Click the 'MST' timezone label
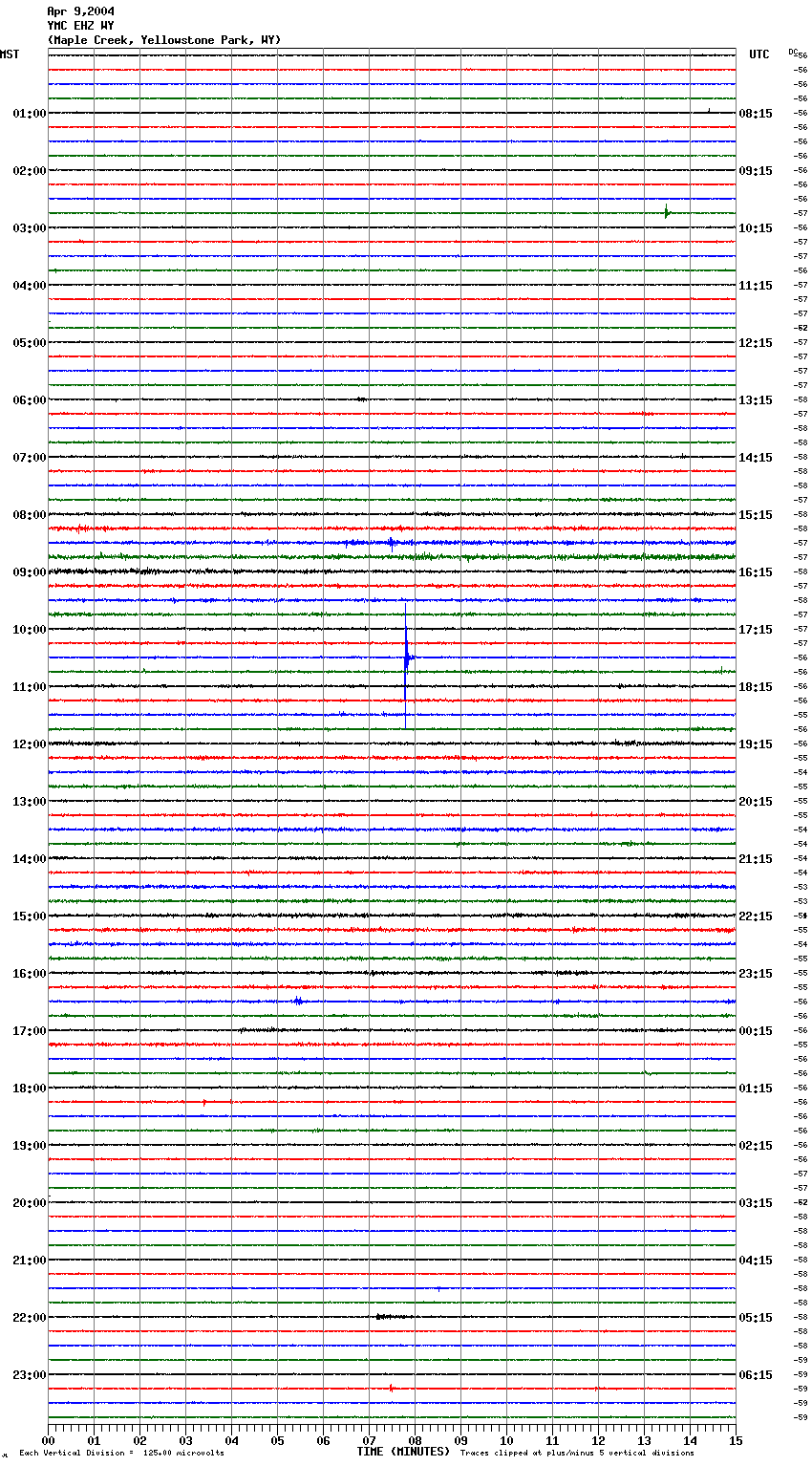This screenshot has height=1466, width=812. coord(10,54)
